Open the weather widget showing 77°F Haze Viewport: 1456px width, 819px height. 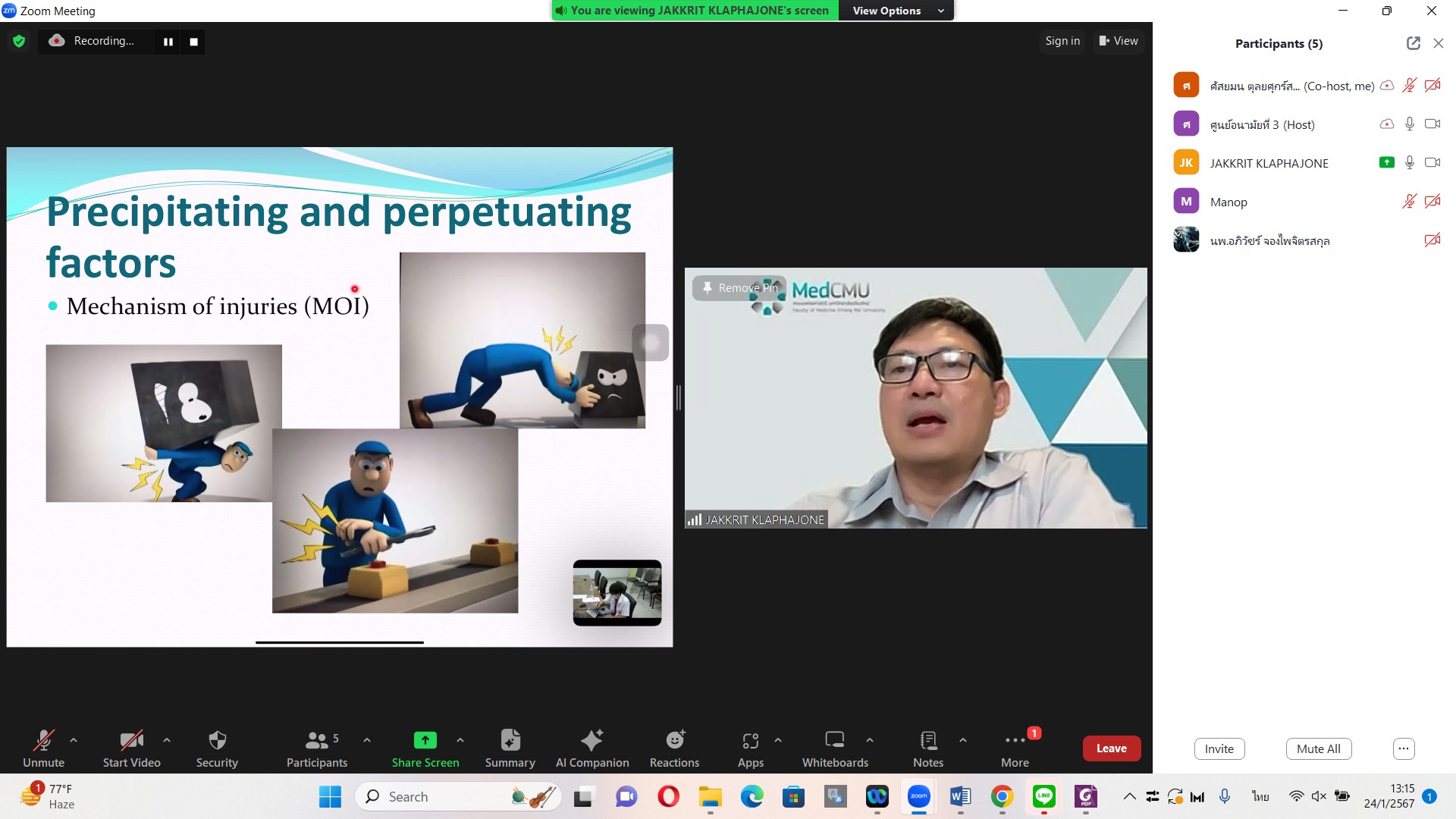[48, 796]
